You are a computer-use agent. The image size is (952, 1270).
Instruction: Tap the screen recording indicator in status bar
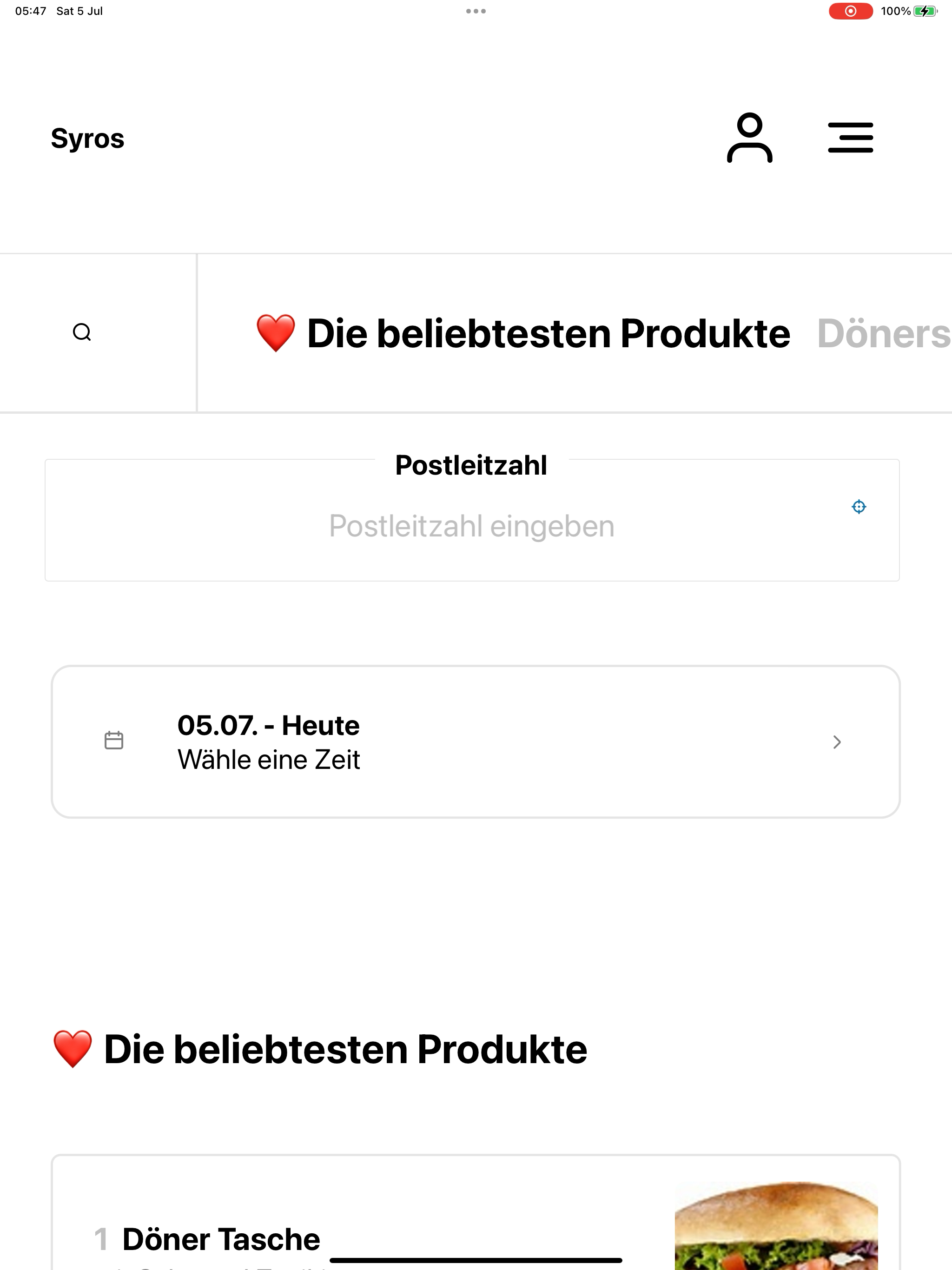(850, 11)
